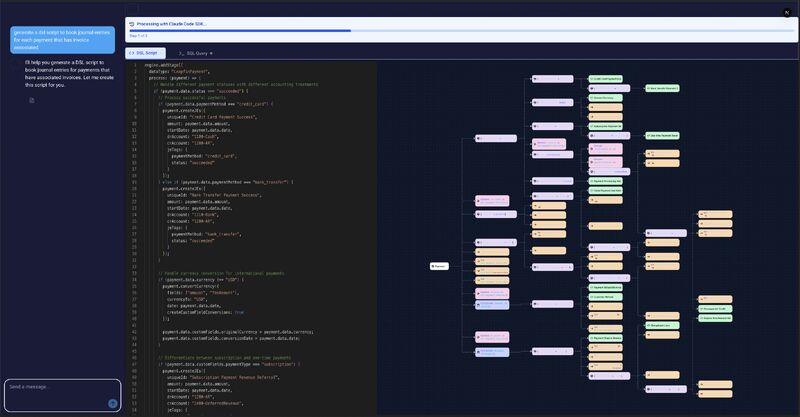Click code line 'engine.addStage({'

(x=163, y=65)
